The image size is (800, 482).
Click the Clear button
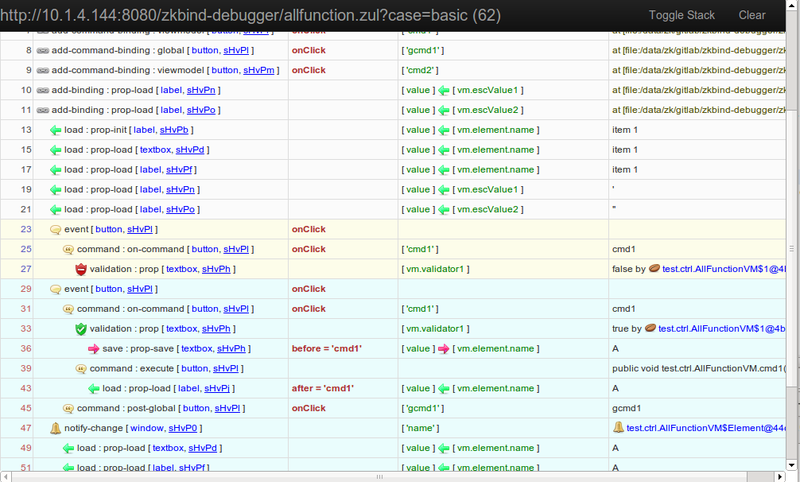pos(752,15)
